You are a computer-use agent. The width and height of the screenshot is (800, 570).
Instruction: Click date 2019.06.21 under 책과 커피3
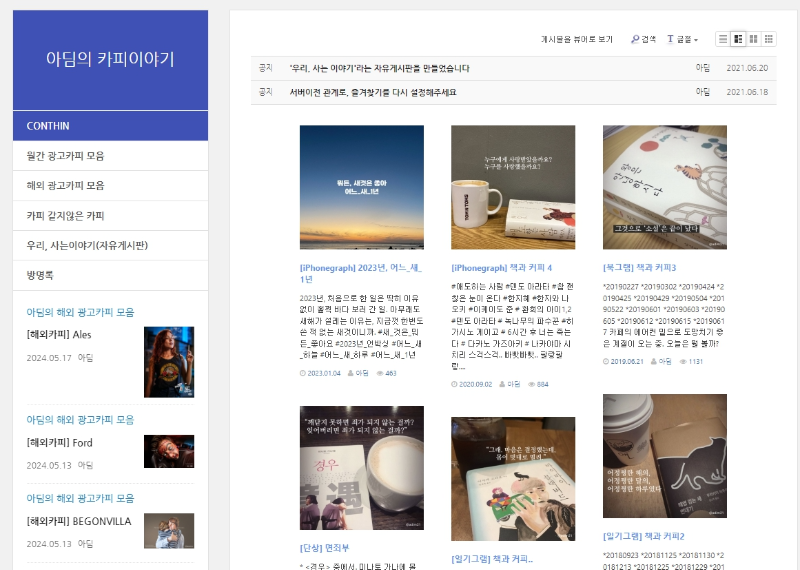623,361
